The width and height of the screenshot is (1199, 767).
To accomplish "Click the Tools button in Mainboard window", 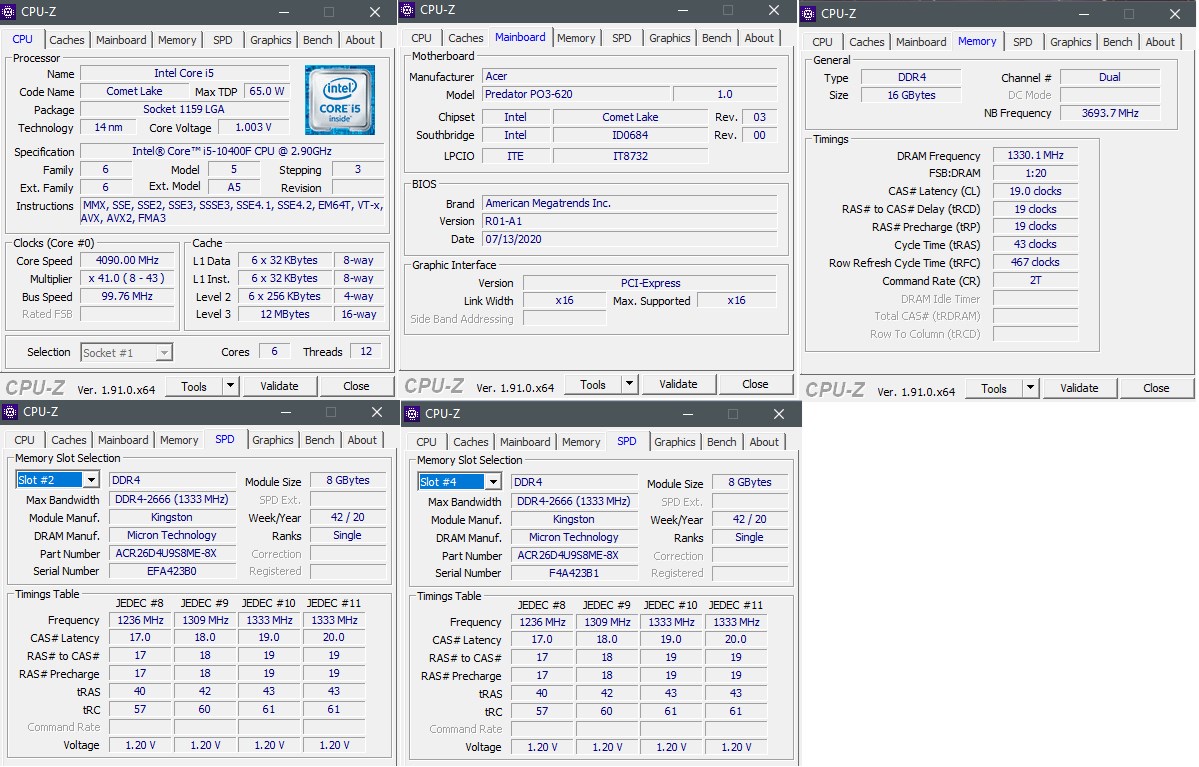I will [x=593, y=384].
